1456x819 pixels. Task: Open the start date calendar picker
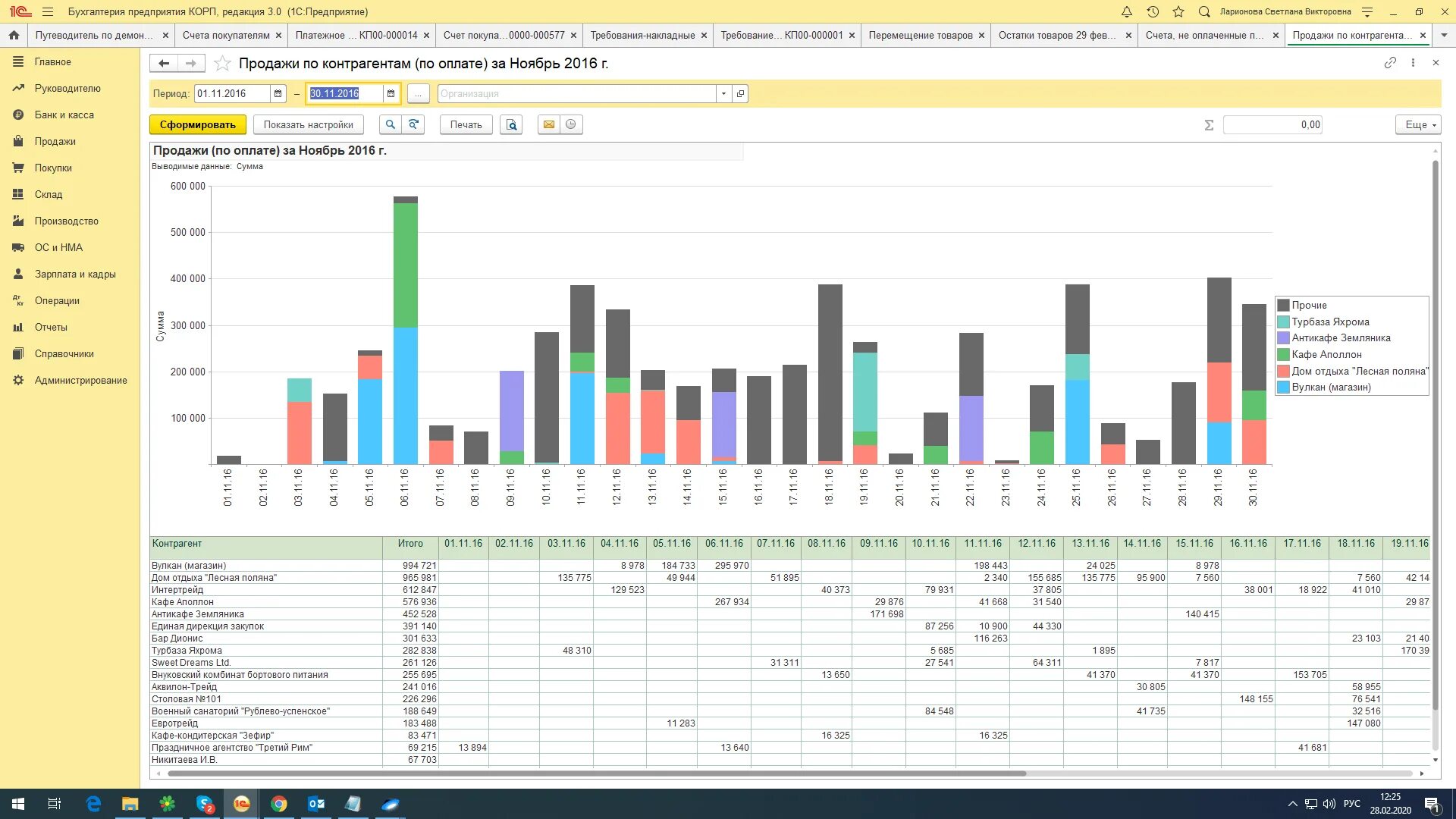278,94
